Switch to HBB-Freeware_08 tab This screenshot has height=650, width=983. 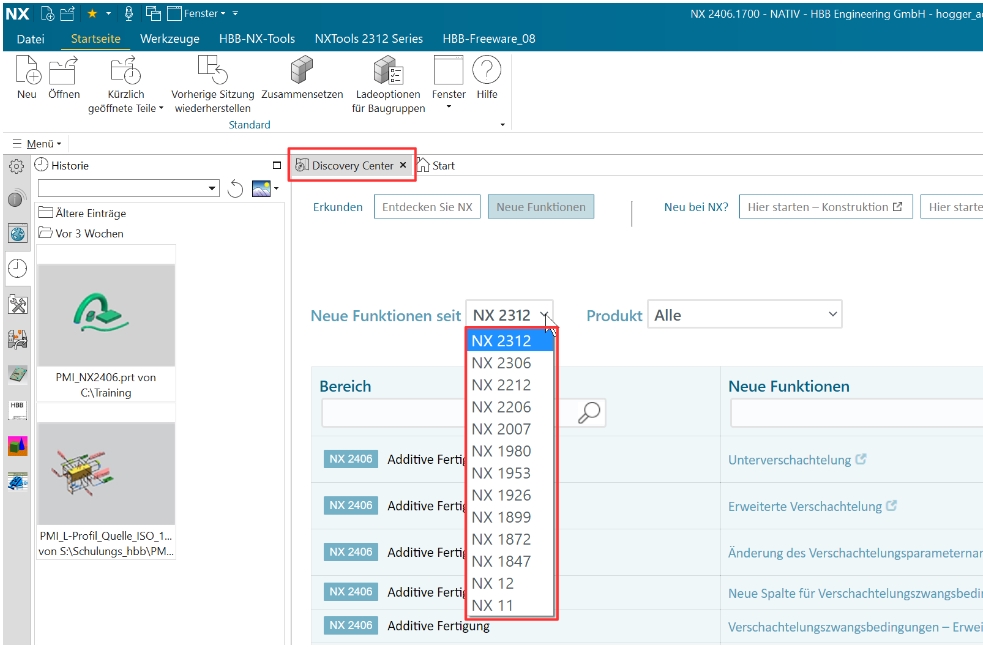[489, 39]
